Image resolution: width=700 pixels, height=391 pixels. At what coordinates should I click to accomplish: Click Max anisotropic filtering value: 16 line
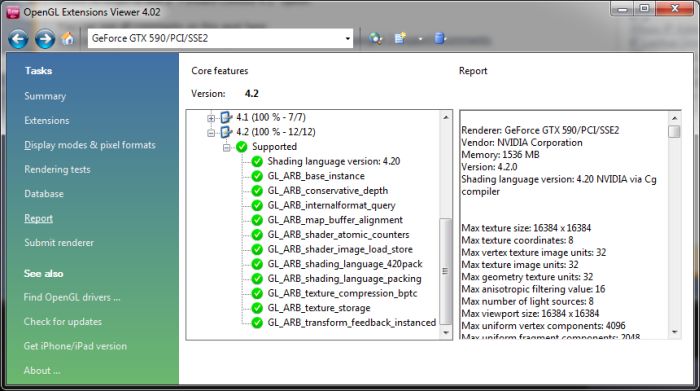533,289
